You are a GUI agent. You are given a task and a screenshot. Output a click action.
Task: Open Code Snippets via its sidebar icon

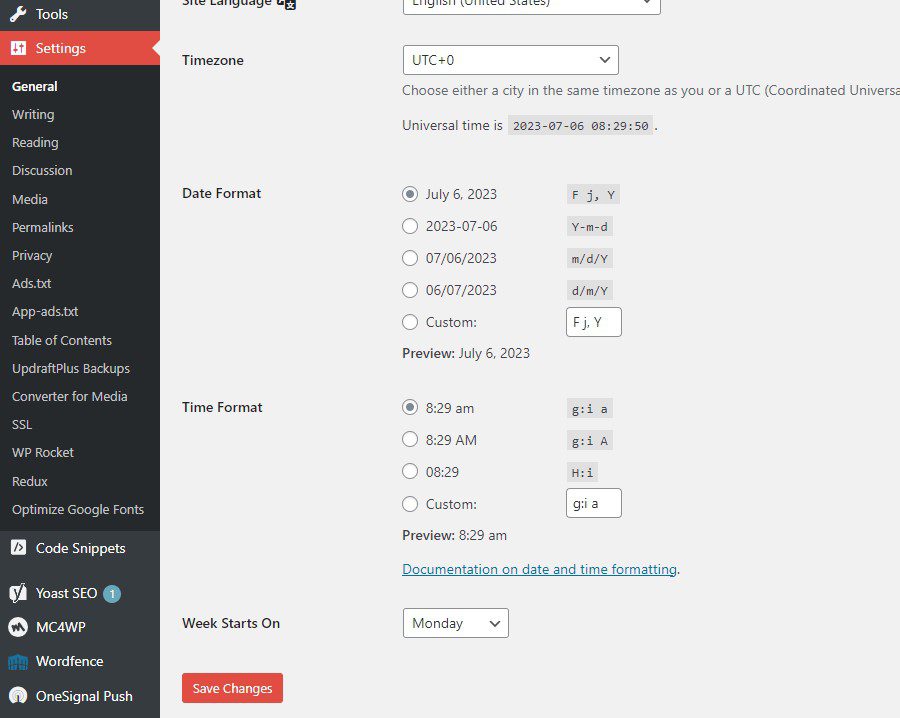click(x=18, y=548)
